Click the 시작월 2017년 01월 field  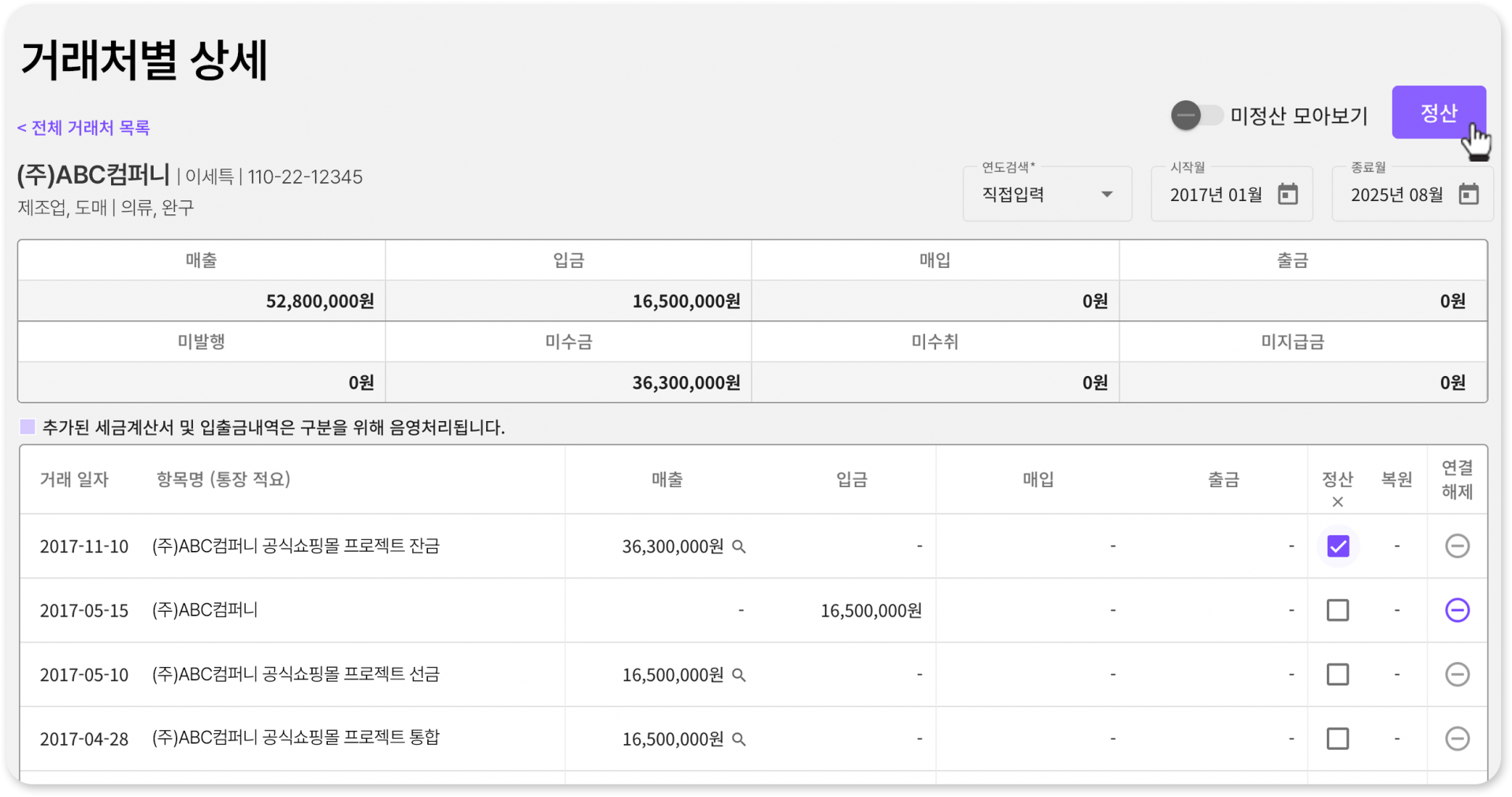tap(1217, 195)
